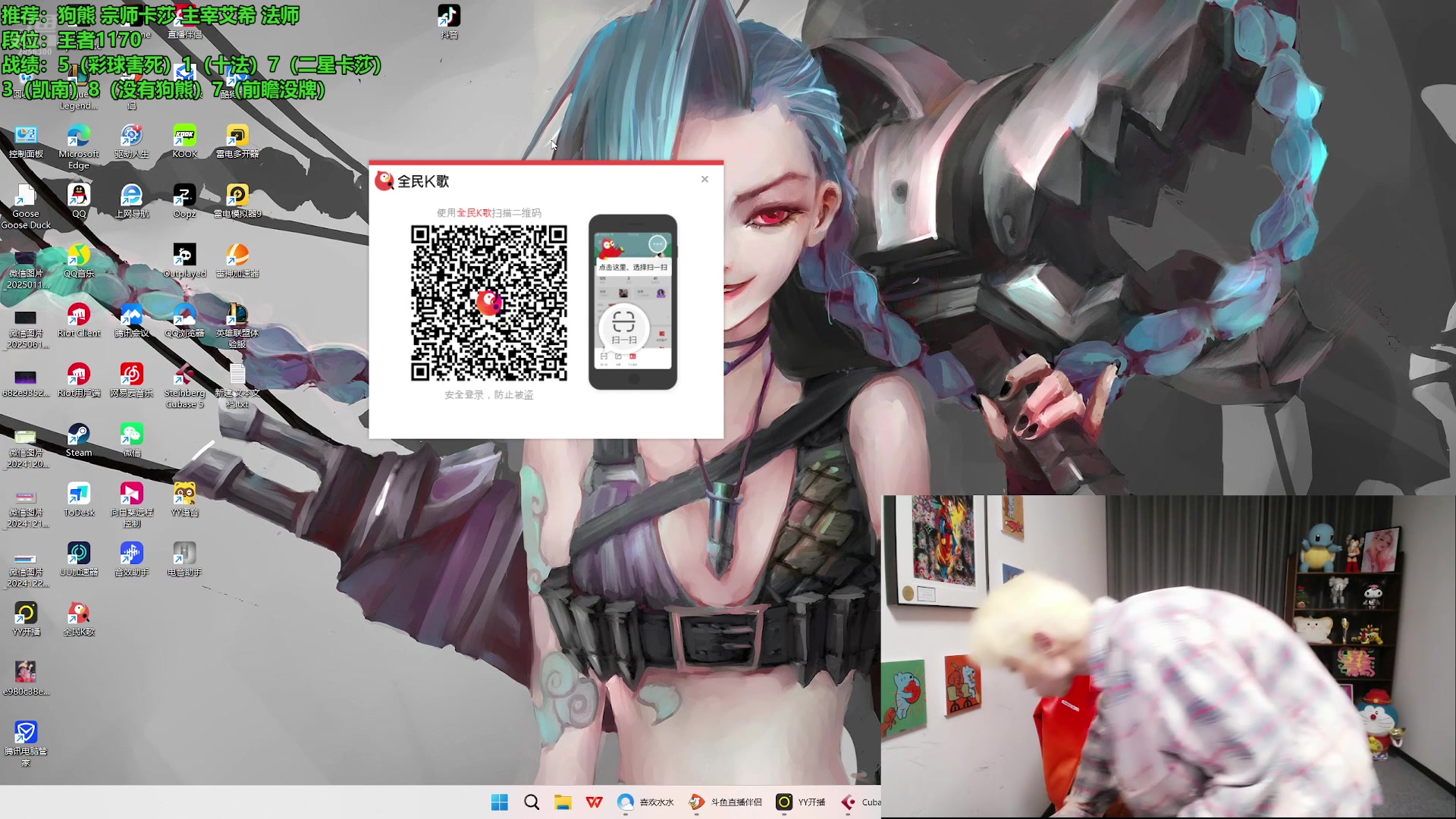Switch to YY开播 taskbar window
This screenshot has width=1456, height=819.
point(801,802)
